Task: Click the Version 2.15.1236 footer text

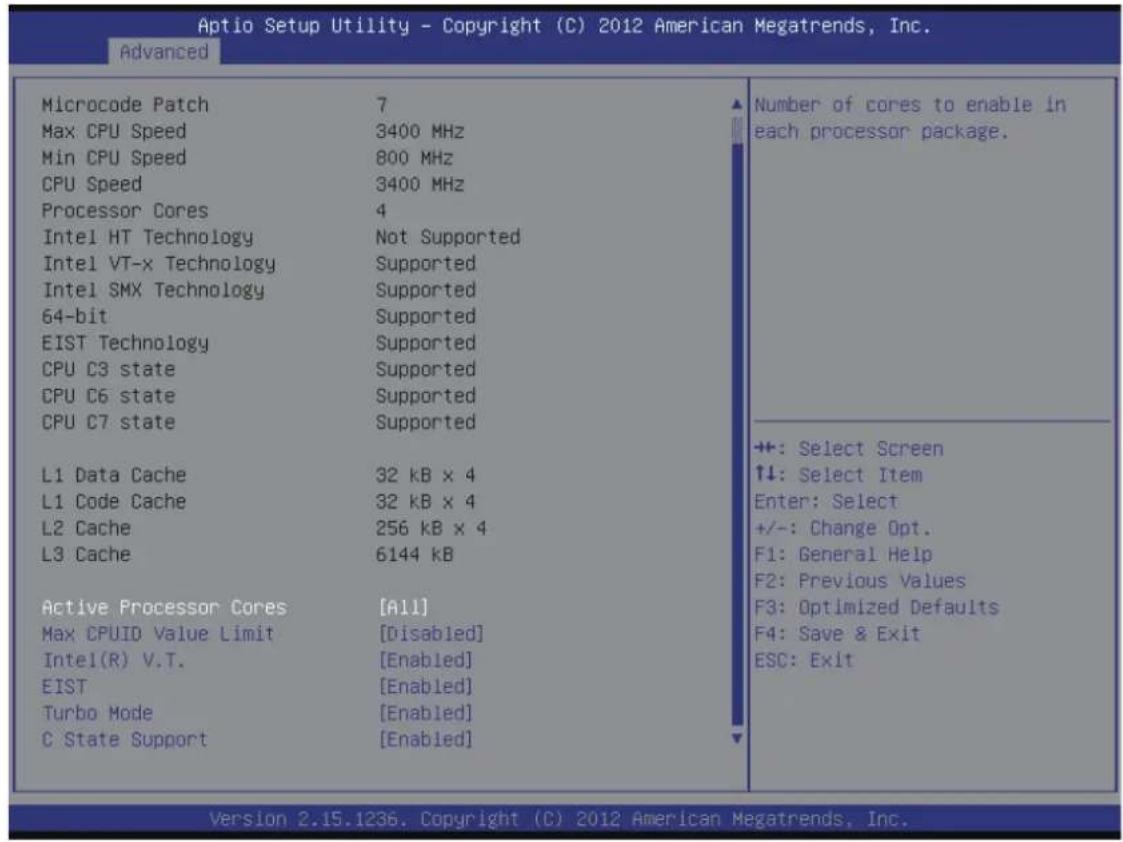Action: [559, 818]
